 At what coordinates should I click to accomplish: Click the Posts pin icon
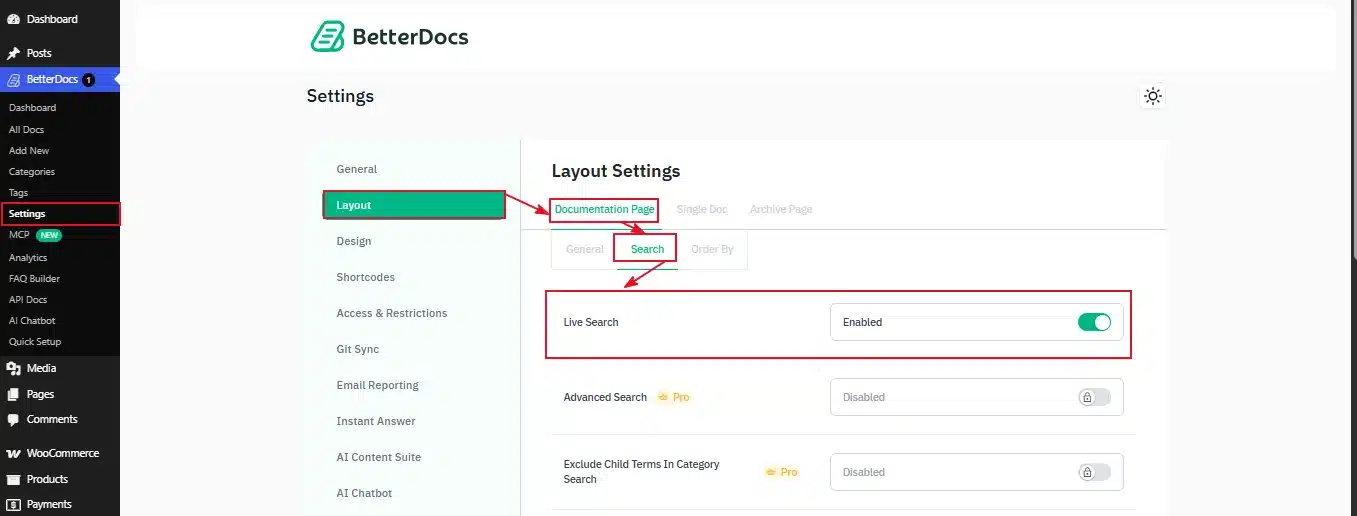point(14,53)
